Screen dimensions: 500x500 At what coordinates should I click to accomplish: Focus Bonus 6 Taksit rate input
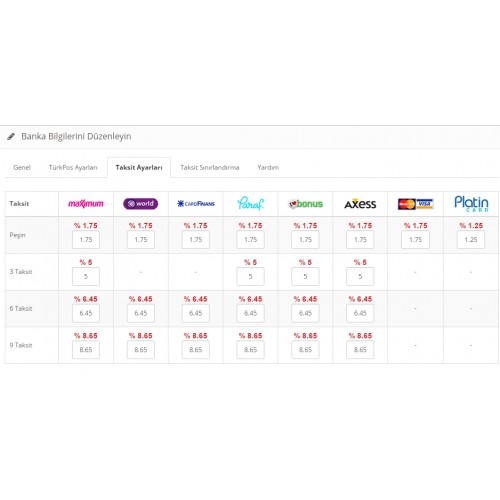point(305,313)
